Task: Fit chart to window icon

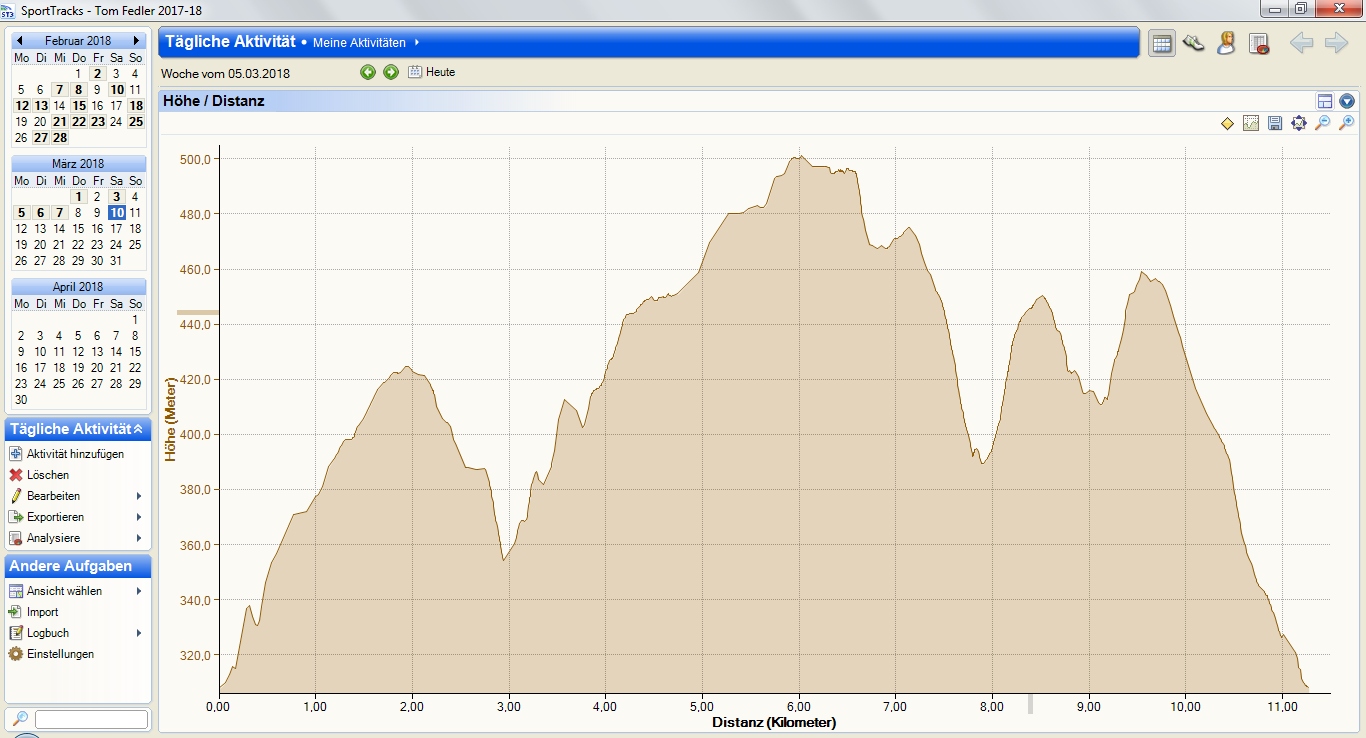Action: pos(1299,123)
